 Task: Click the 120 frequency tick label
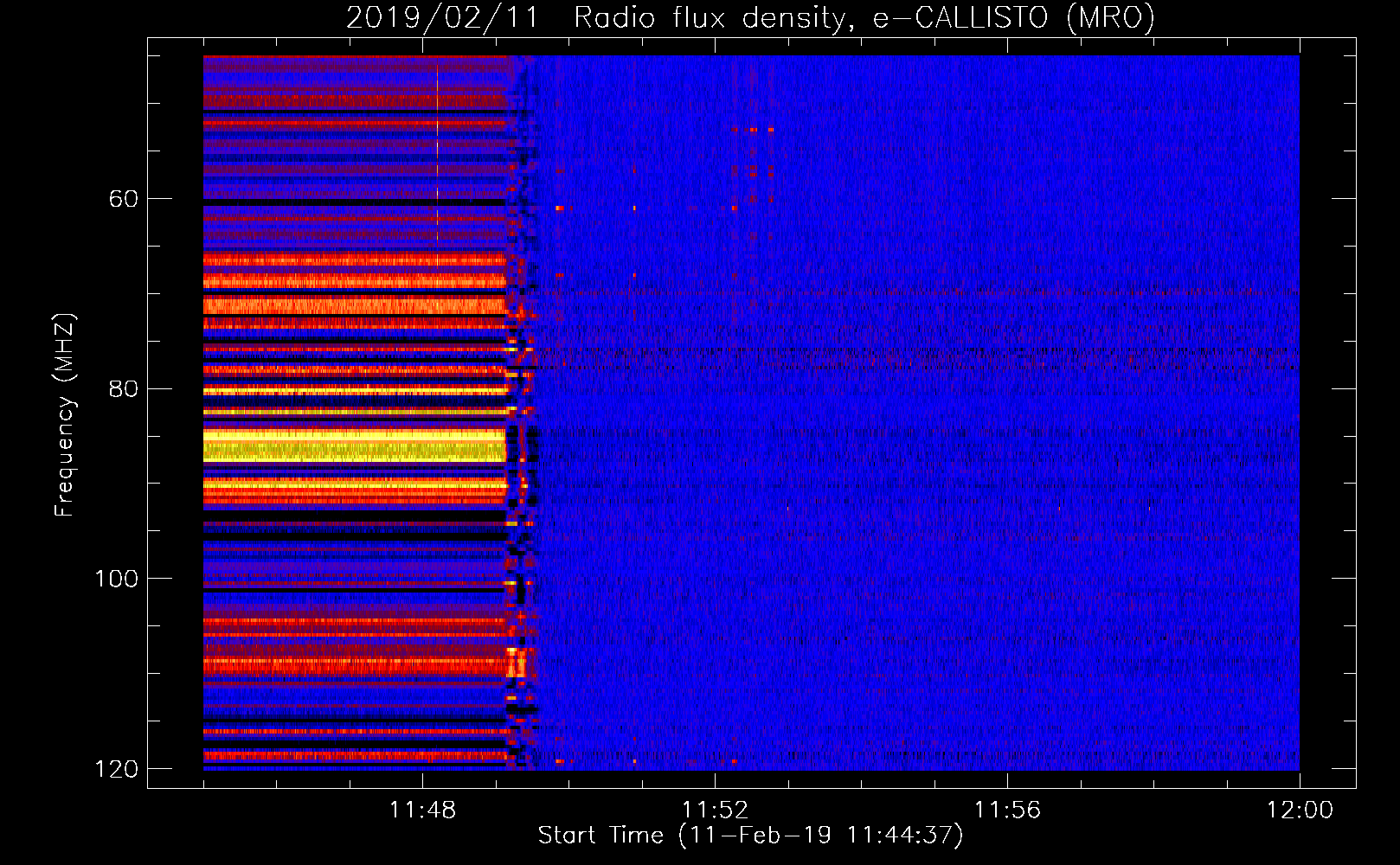[x=117, y=769]
